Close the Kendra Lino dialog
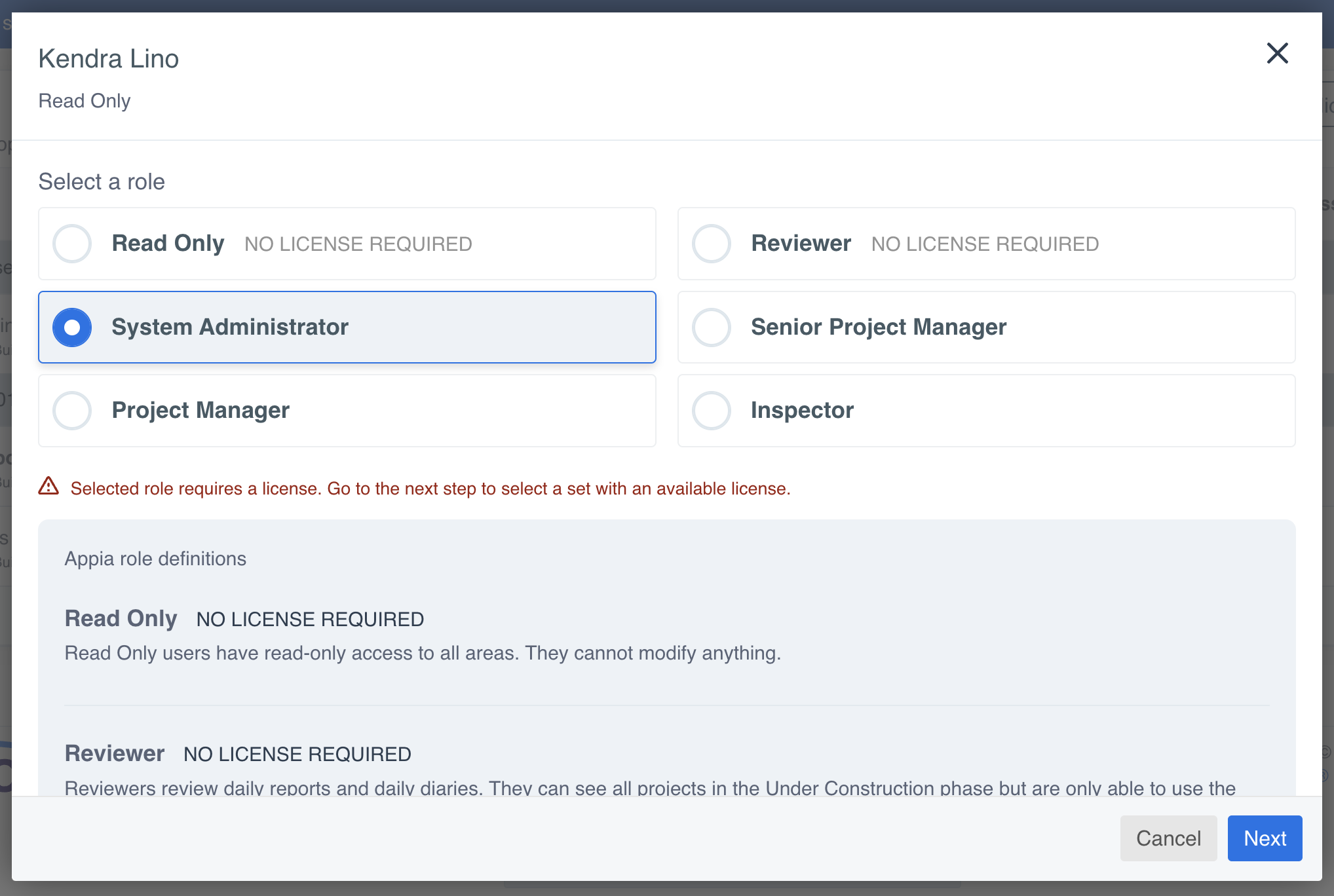Image resolution: width=1334 pixels, height=896 pixels. 1277,53
